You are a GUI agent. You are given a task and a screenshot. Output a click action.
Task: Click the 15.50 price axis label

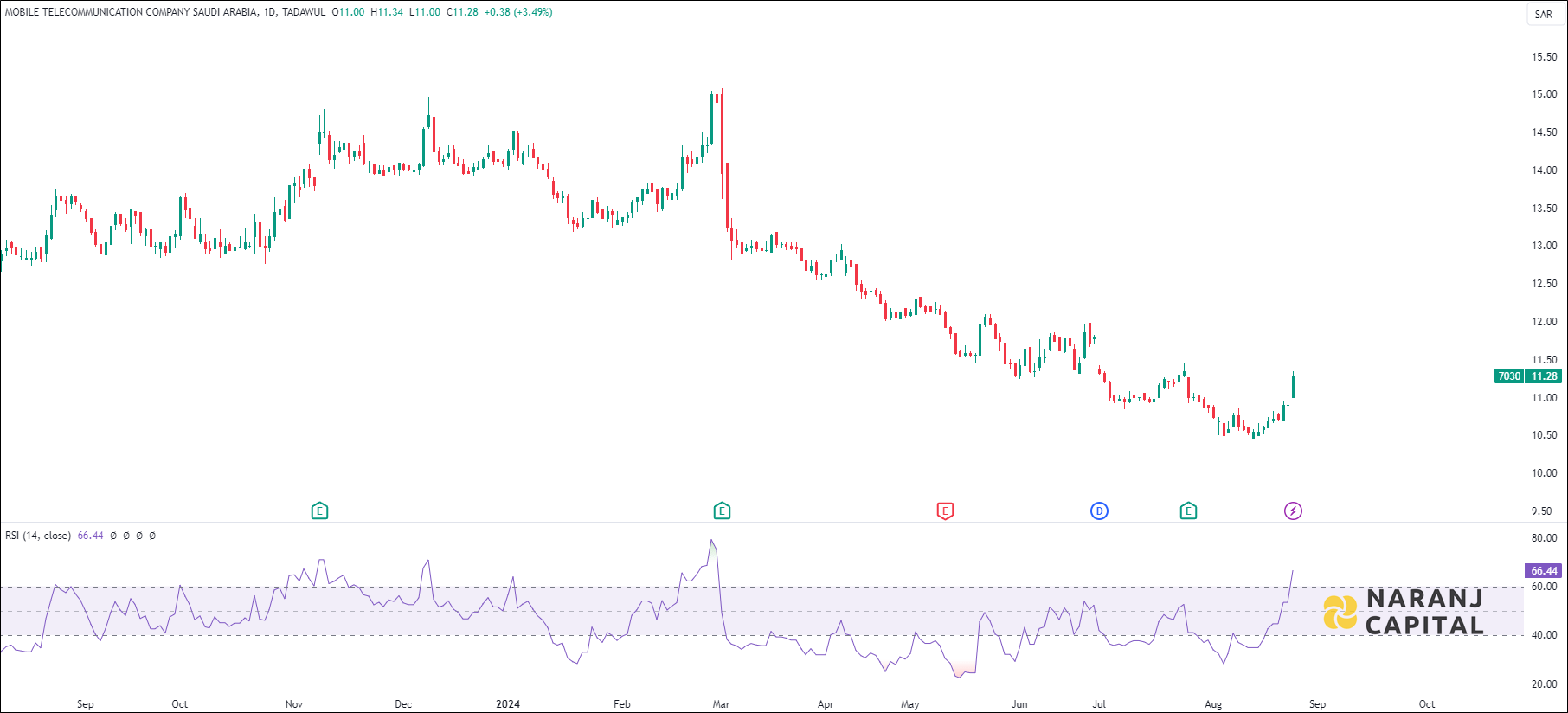click(x=1544, y=57)
